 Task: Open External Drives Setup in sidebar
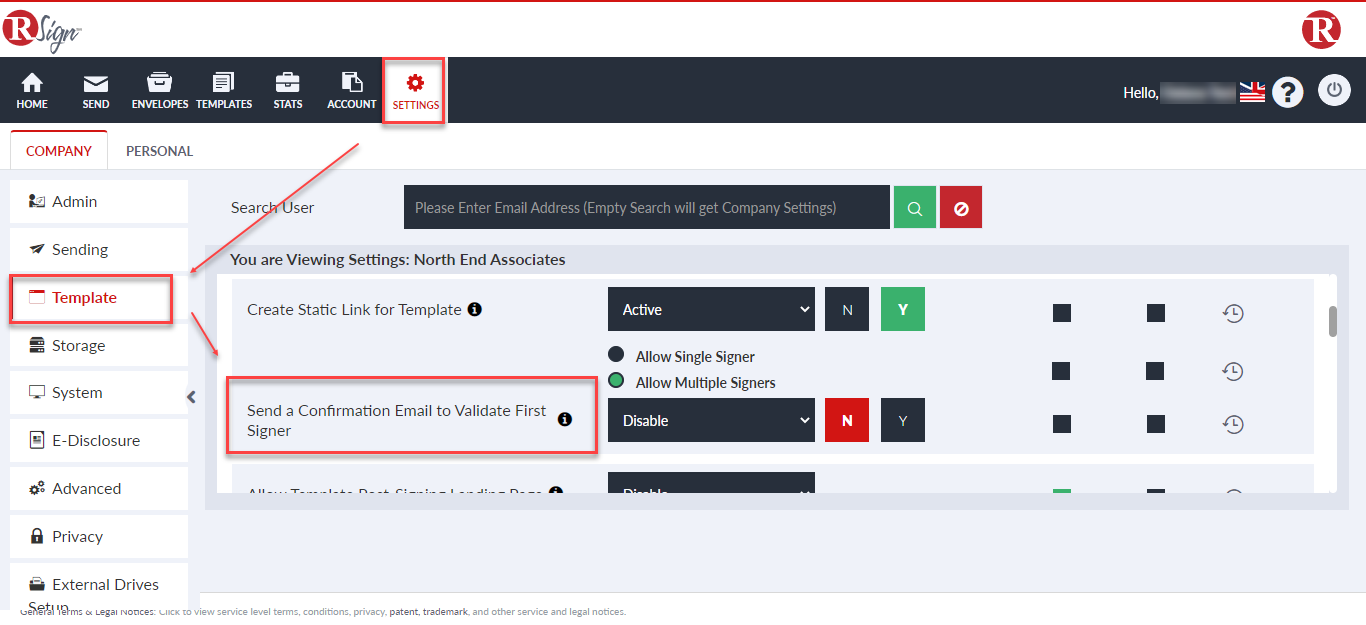[x=99, y=587]
